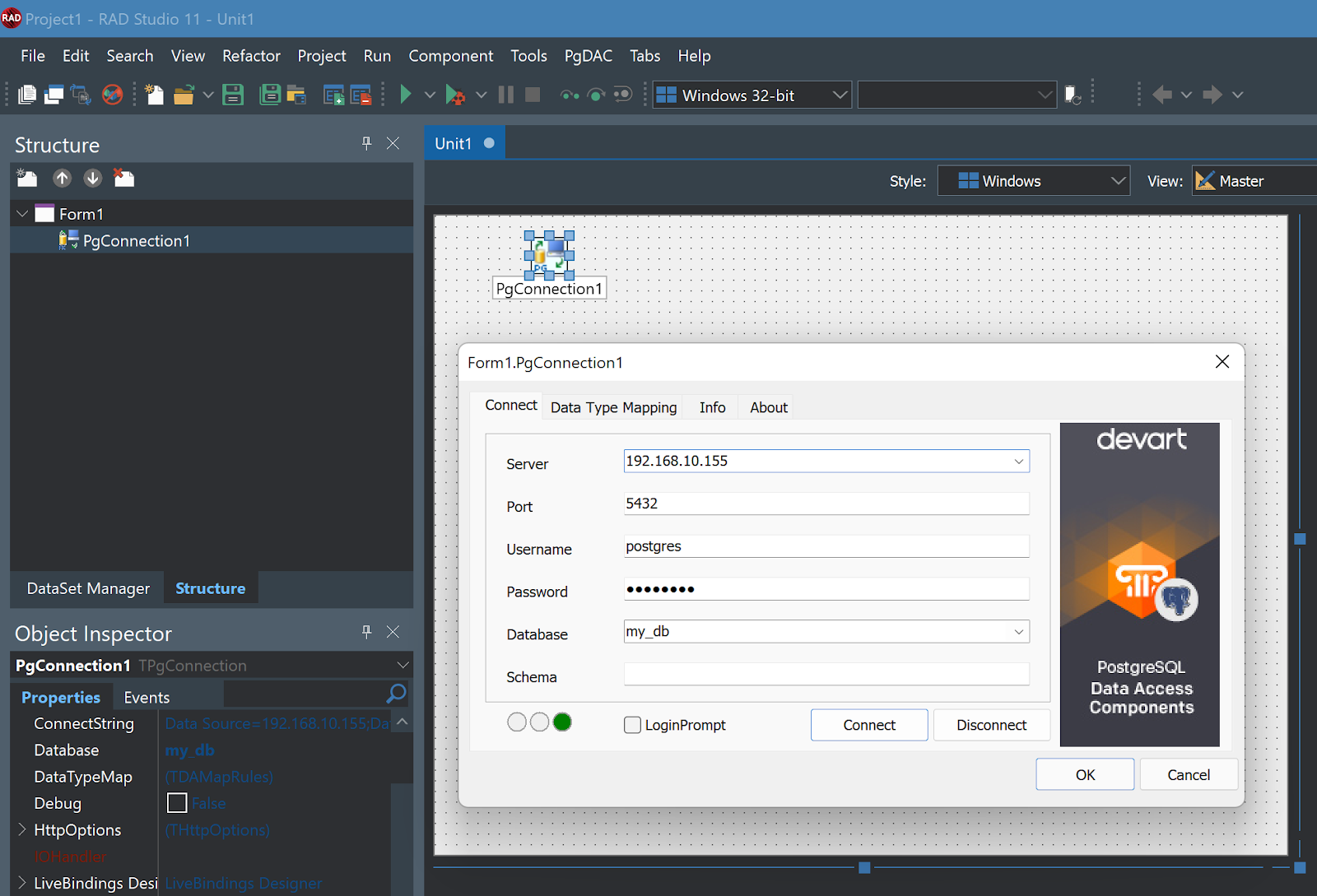
Task: Toggle the Debug property checkbox
Action: click(x=177, y=803)
